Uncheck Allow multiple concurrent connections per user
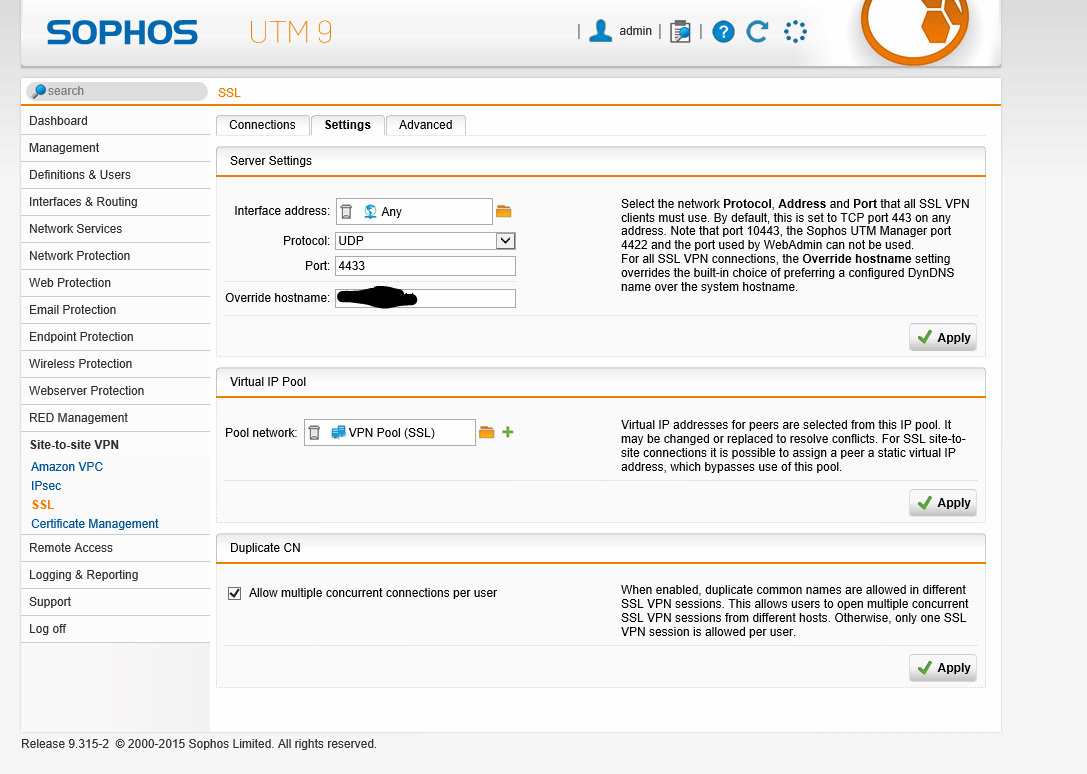Image resolution: width=1087 pixels, height=774 pixels. (x=235, y=593)
